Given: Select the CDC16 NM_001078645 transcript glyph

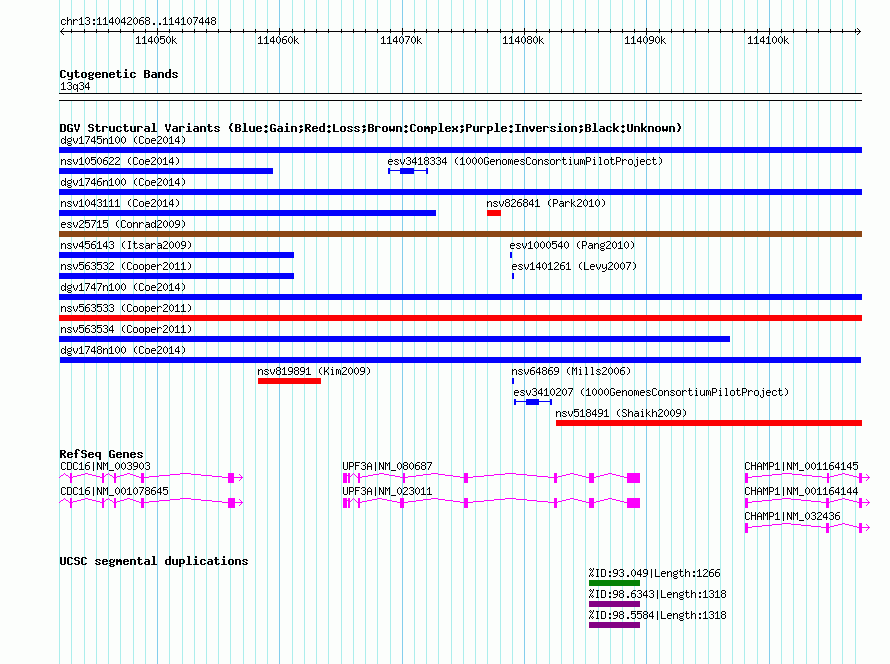Looking at the screenshot, I should point(152,503).
